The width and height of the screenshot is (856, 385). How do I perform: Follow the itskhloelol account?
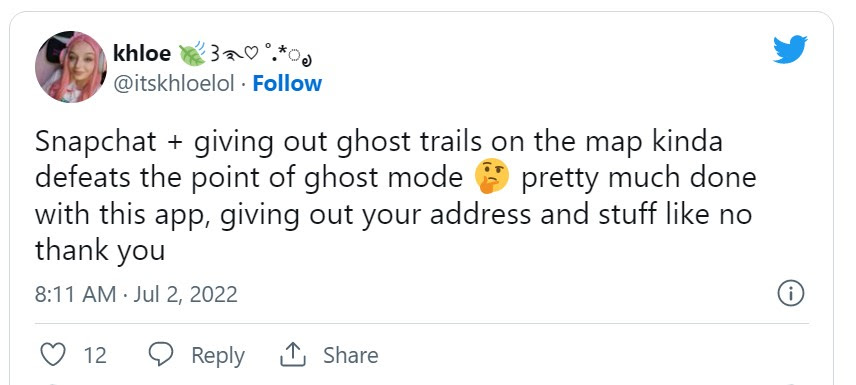click(287, 84)
